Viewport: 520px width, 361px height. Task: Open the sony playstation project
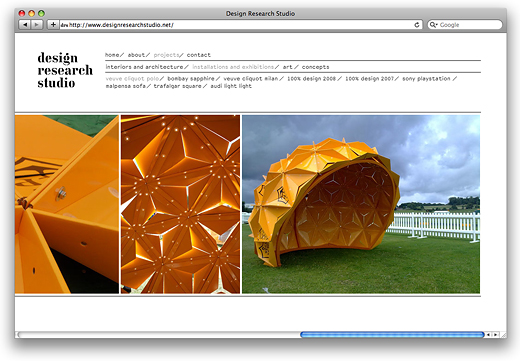[426, 79]
